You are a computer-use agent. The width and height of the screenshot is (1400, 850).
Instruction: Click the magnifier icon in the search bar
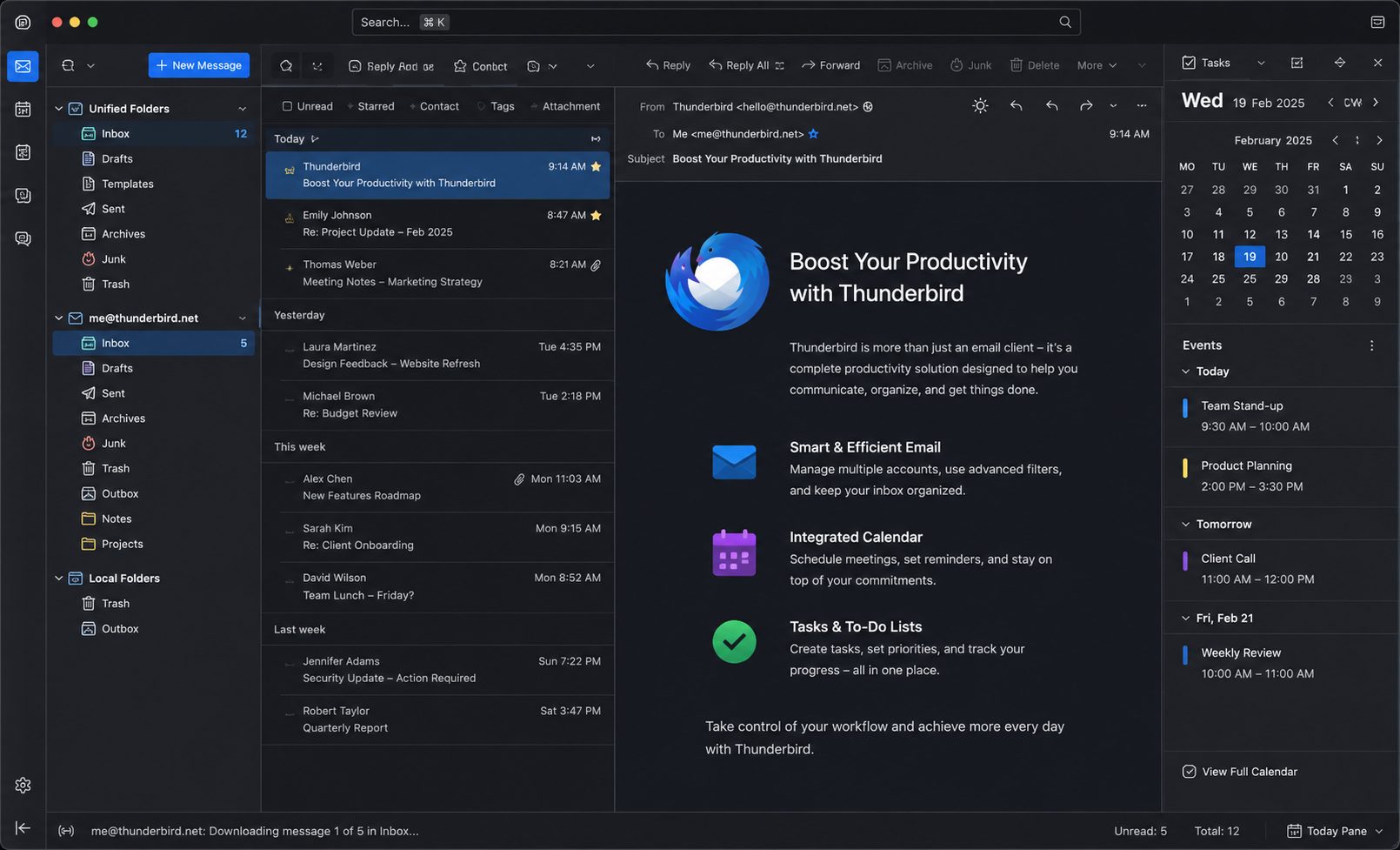[x=1065, y=22]
